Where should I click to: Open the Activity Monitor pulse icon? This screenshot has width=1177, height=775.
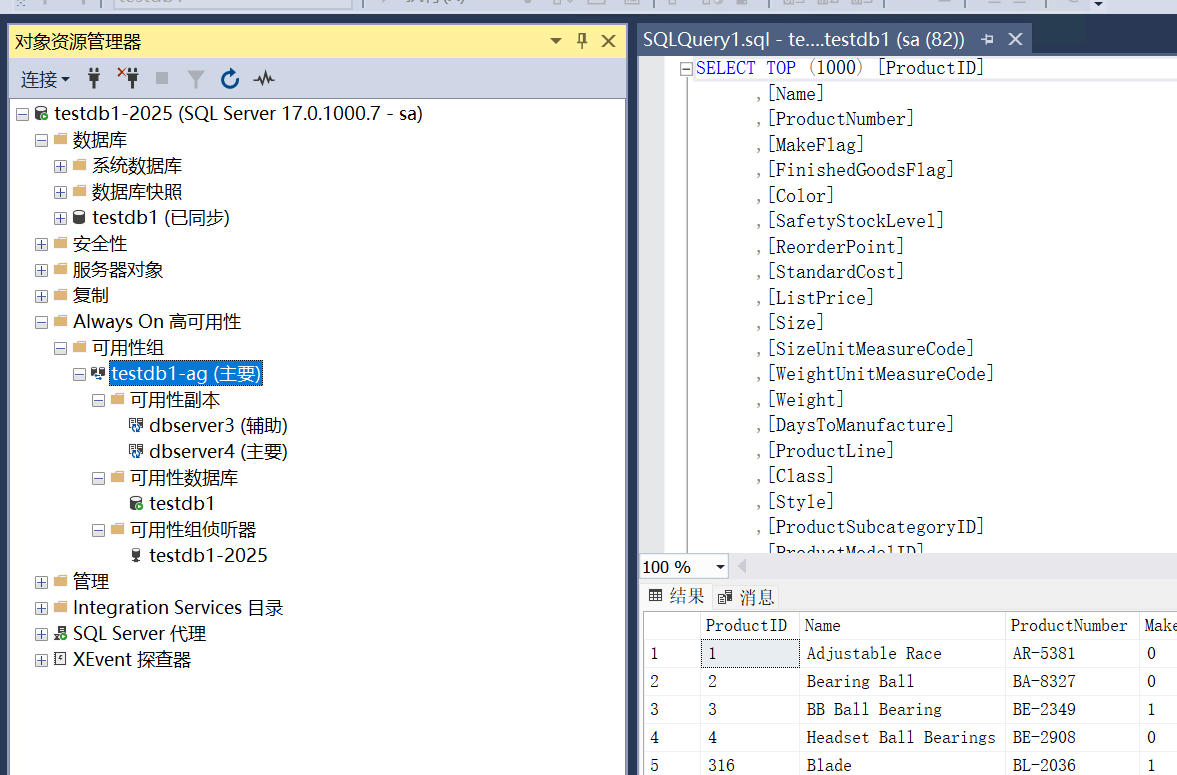[x=264, y=78]
